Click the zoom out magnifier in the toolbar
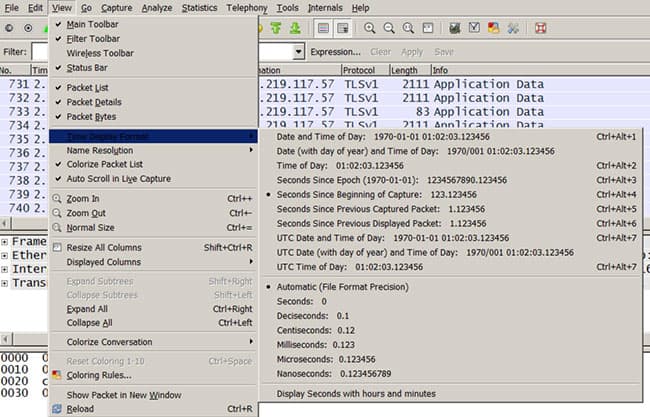The height and width of the screenshot is (417, 650). pos(389,28)
